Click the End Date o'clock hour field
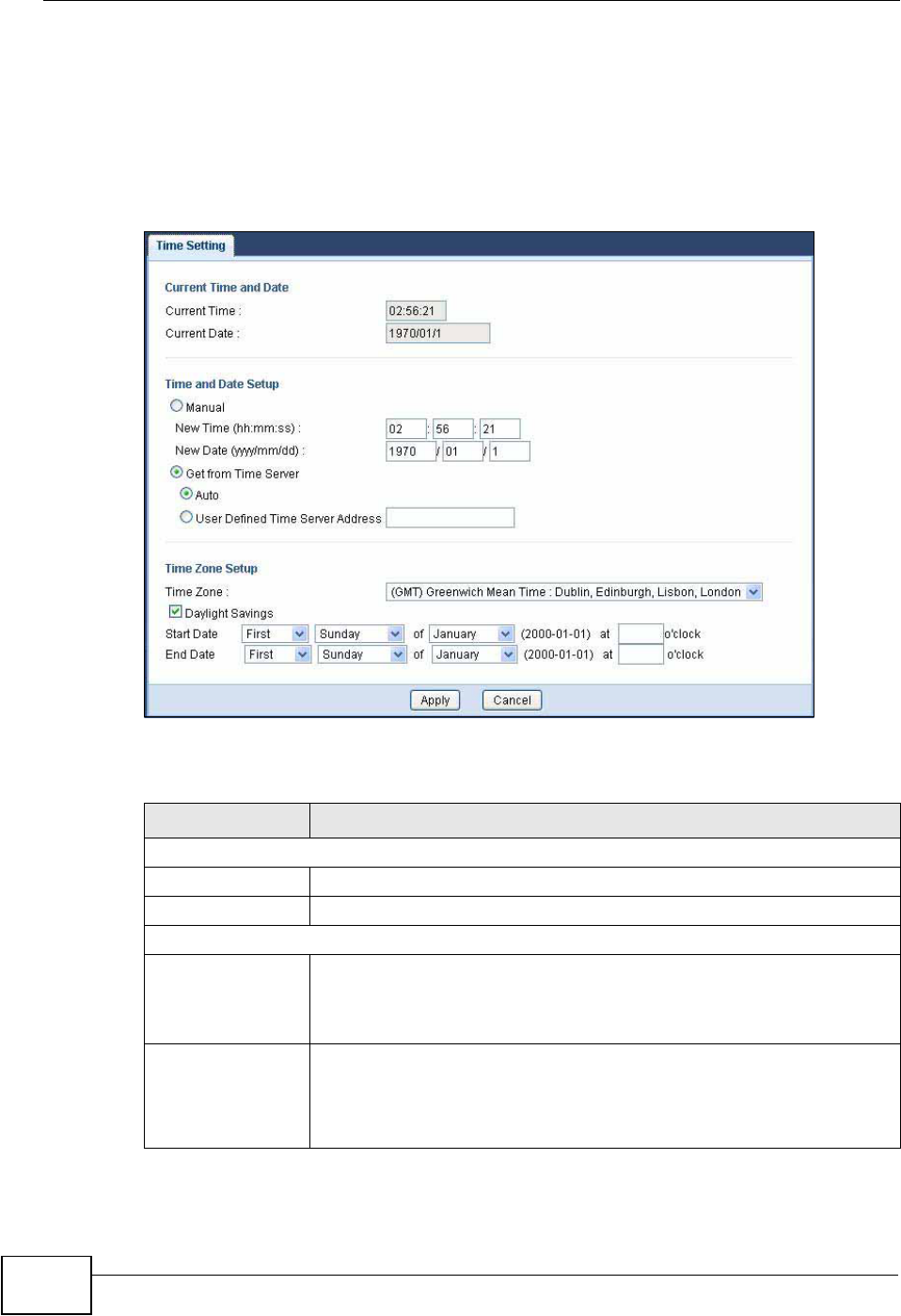This screenshot has width=901, height=1316. pos(641,655)
